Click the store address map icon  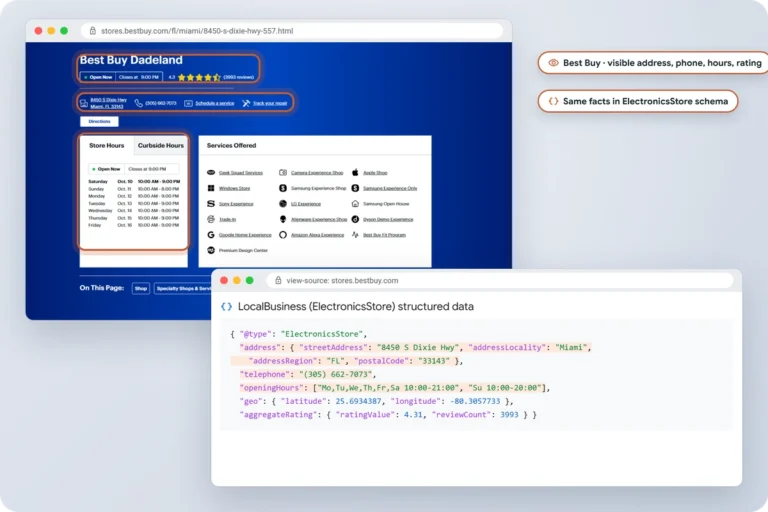pos(84,103)
